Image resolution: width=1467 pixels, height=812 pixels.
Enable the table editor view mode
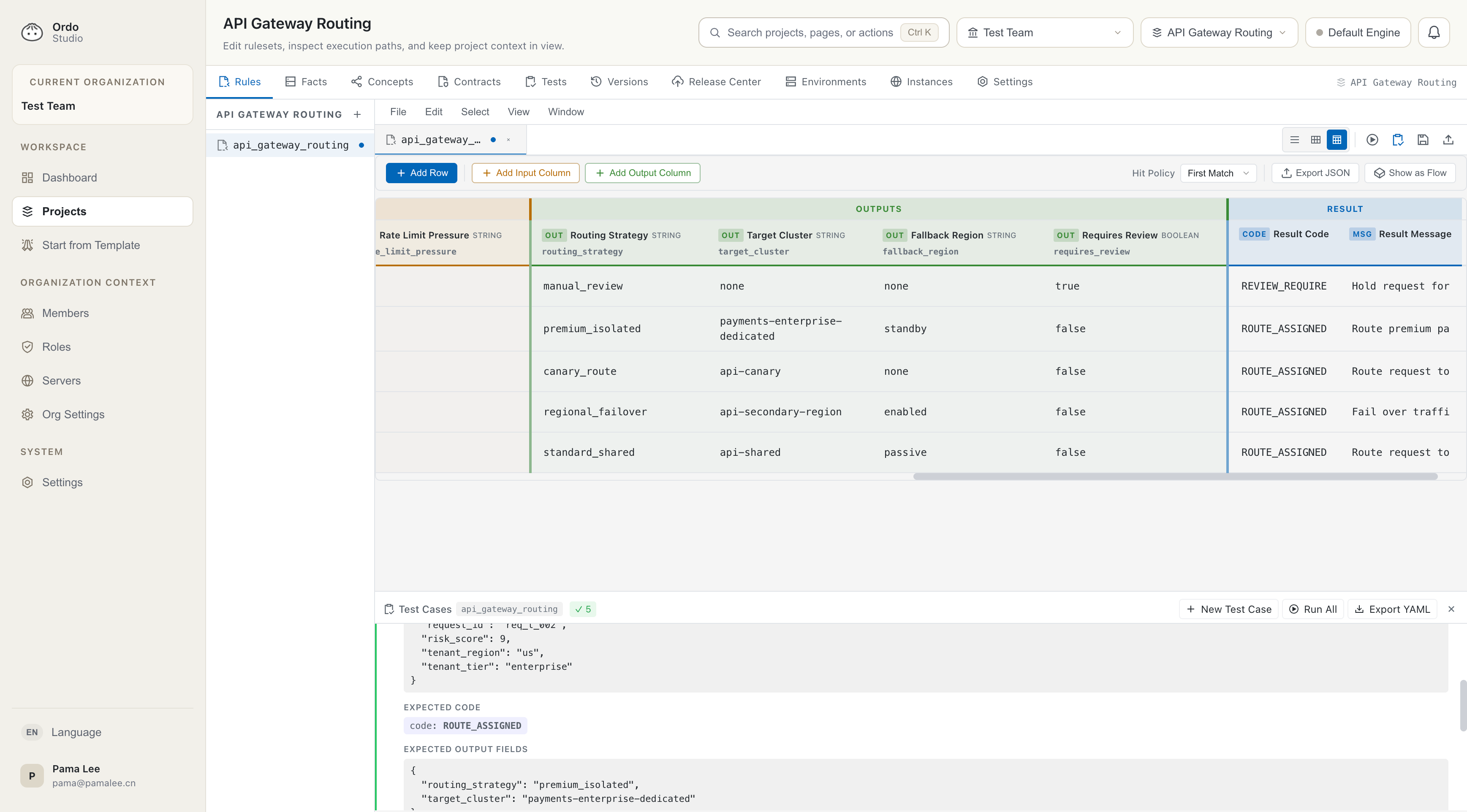pos(1337,139)
